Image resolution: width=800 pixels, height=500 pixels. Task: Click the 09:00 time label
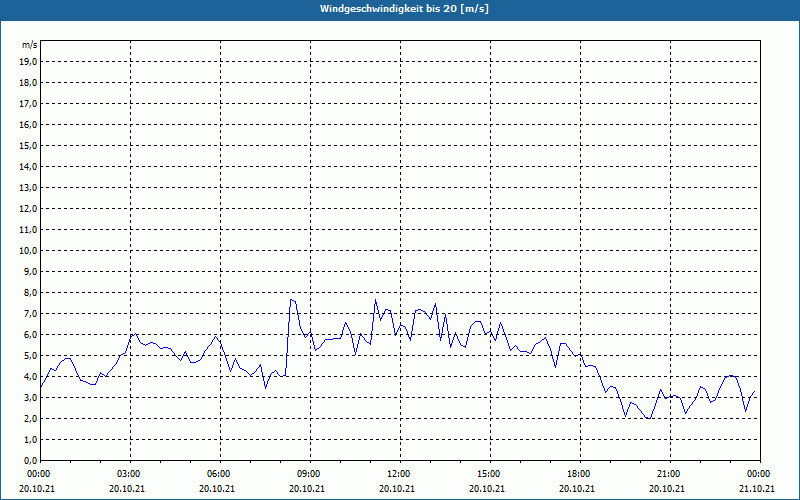pos(310,474)
